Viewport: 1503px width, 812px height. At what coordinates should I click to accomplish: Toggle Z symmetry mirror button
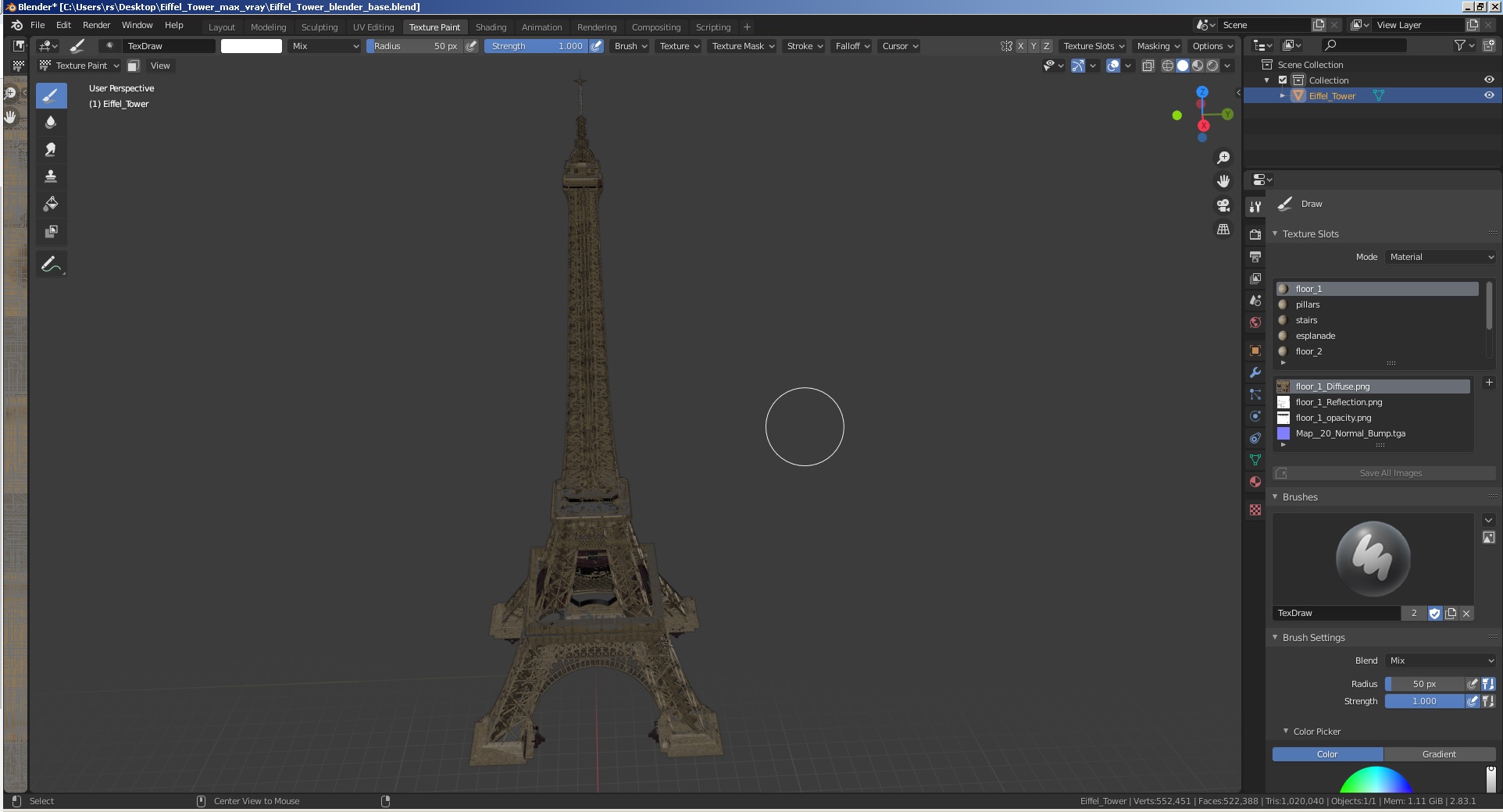[x=1047, y=46]
